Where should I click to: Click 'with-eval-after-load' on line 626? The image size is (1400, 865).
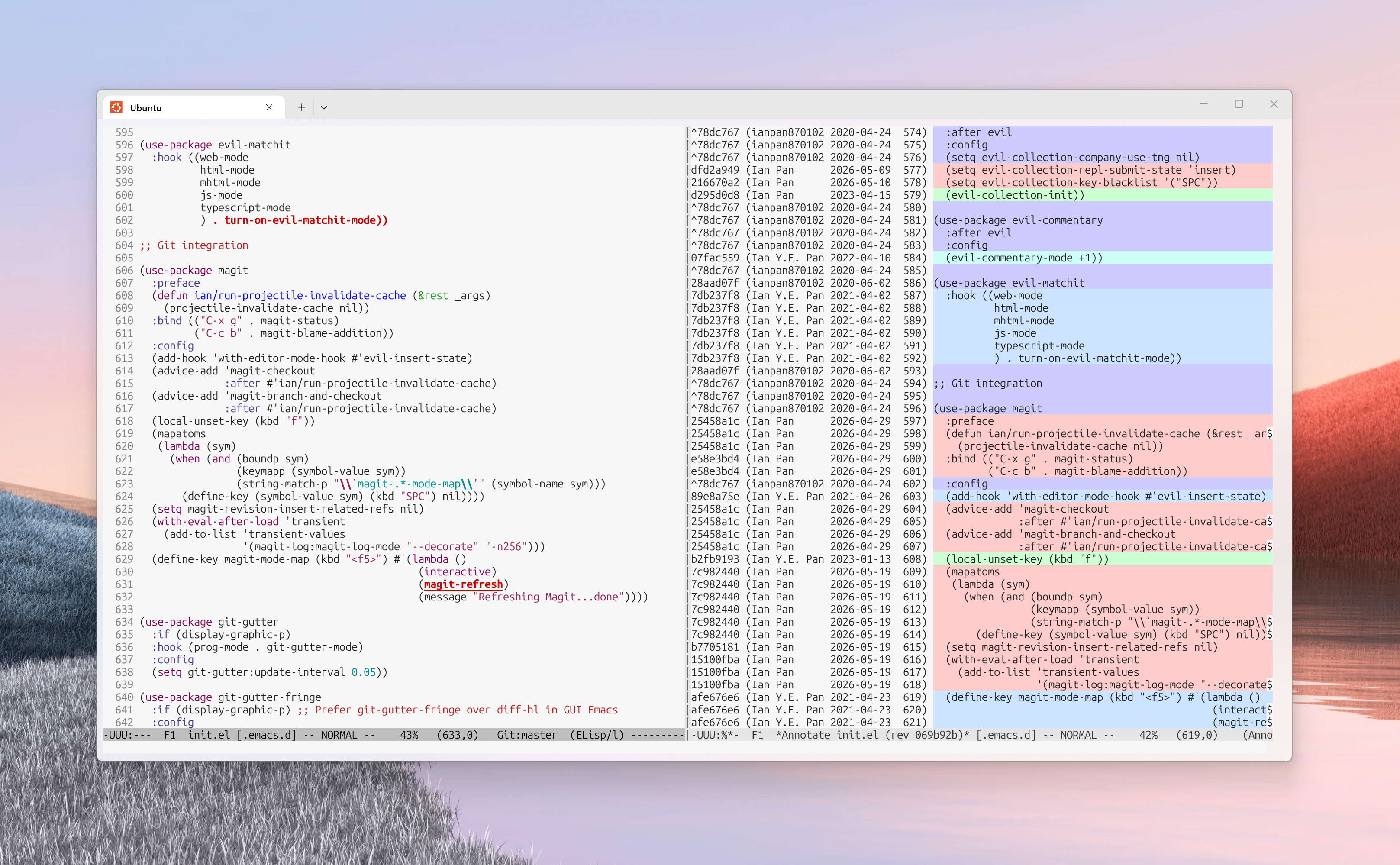tap(219, 522)
